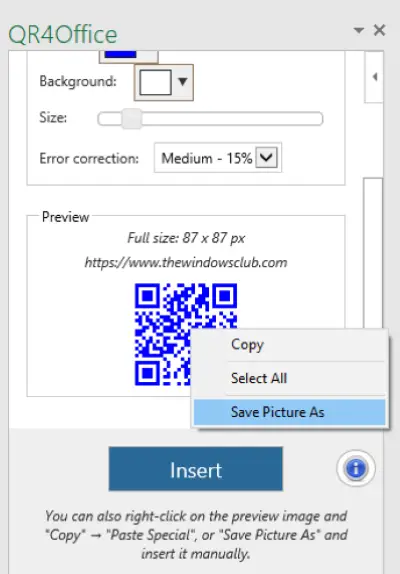
Task: Collapse the side panel arrow handle
Action: (374, 77)
